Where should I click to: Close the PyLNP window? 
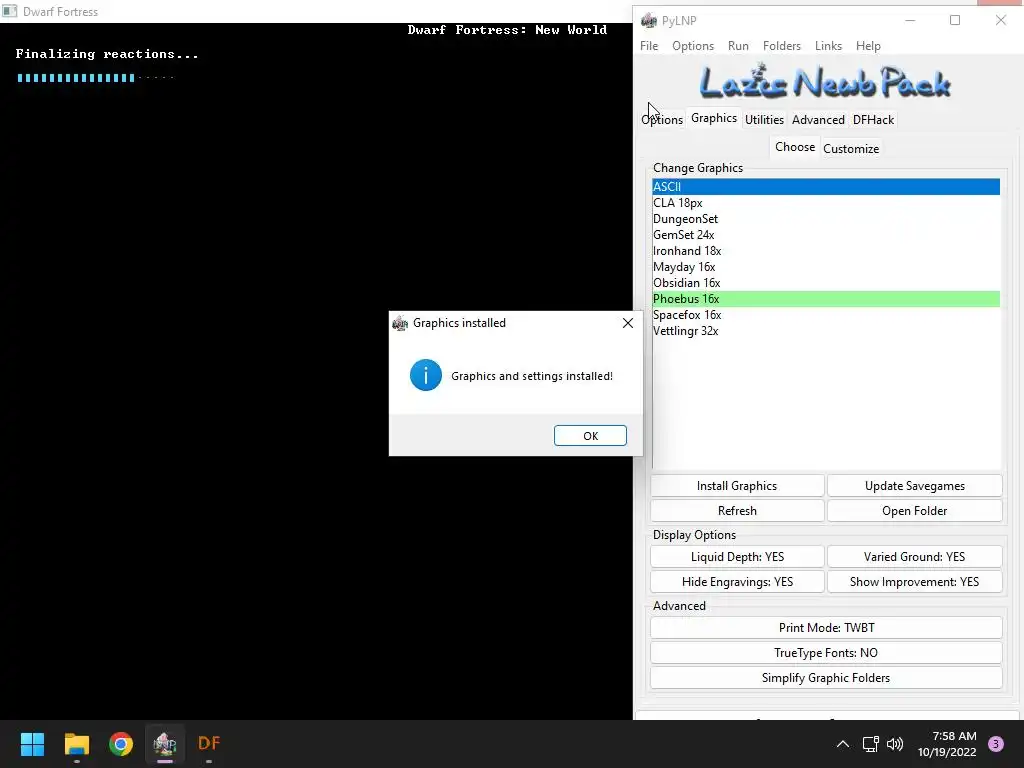point(1000,20)
